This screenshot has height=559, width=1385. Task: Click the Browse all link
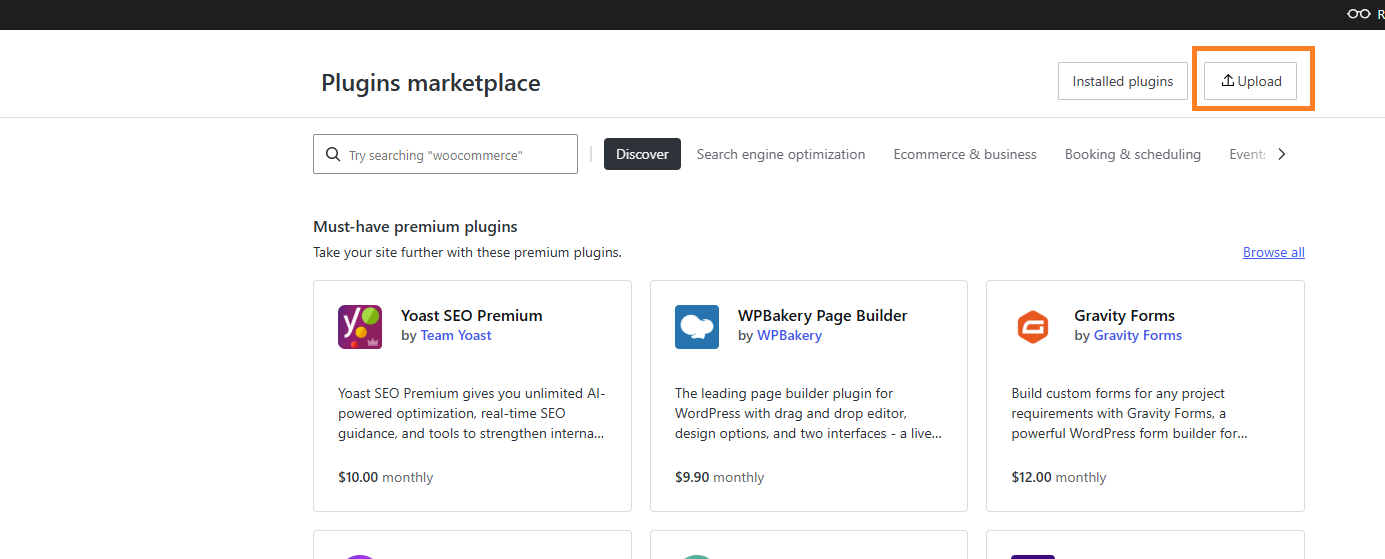point(1274,252)
